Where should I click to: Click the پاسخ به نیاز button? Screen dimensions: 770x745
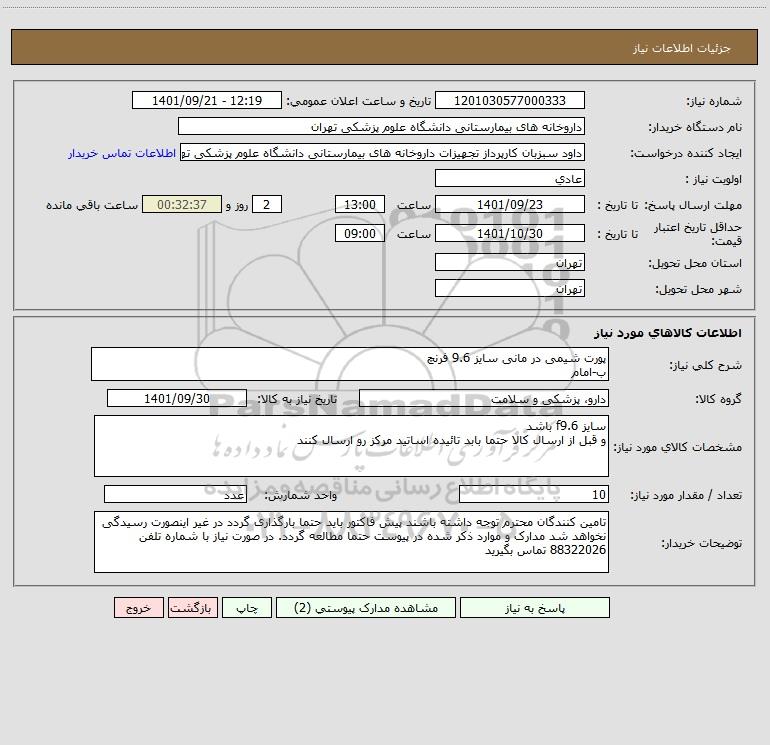[x=535, y=607]
